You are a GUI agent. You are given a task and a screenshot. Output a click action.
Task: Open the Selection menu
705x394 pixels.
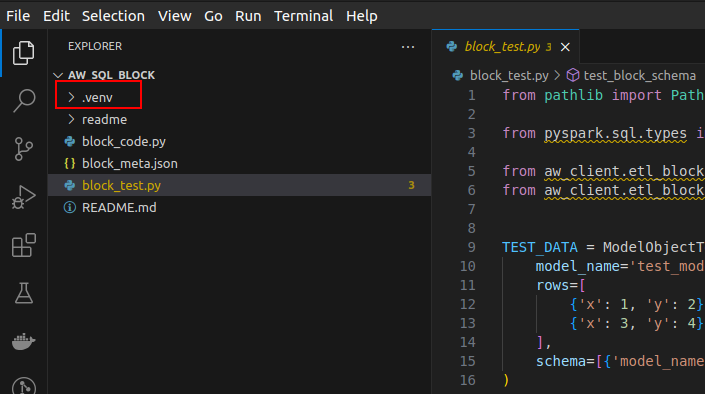pyautogui.click(x=113, y=16)
